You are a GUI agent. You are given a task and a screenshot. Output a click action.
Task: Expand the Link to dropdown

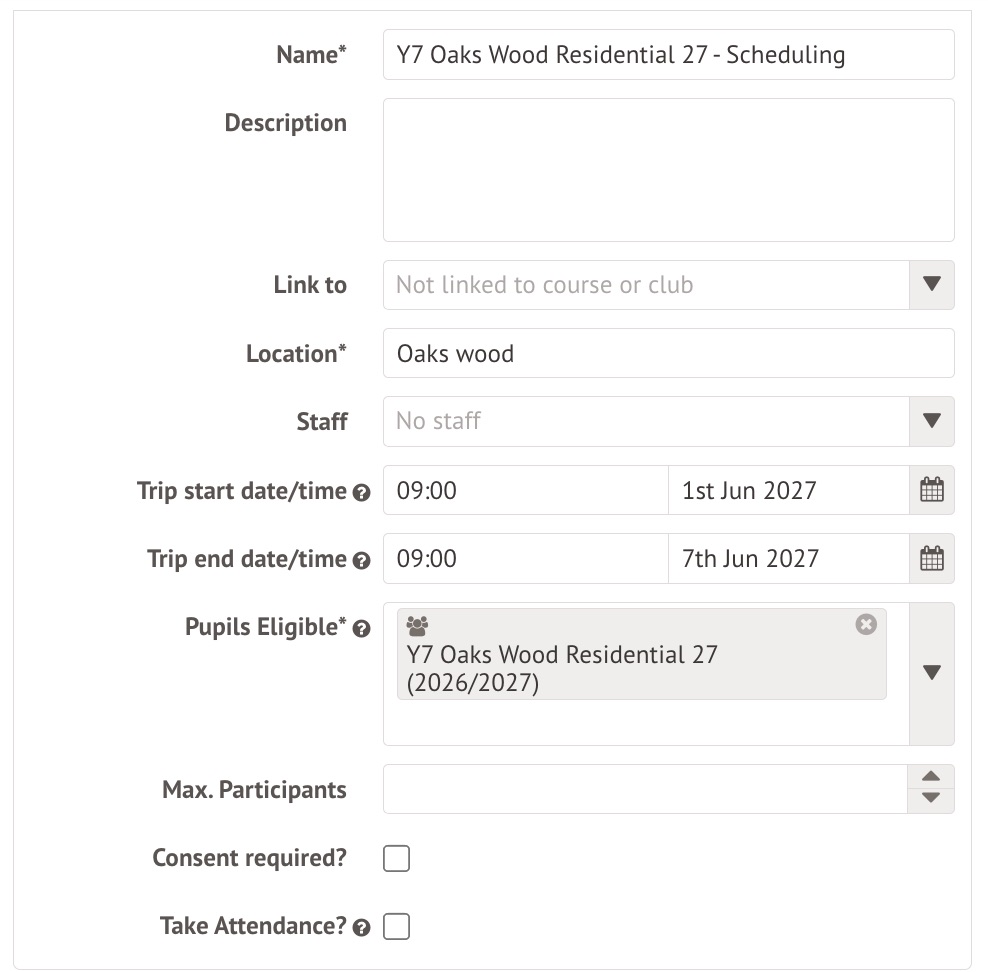tap(931, 285)
